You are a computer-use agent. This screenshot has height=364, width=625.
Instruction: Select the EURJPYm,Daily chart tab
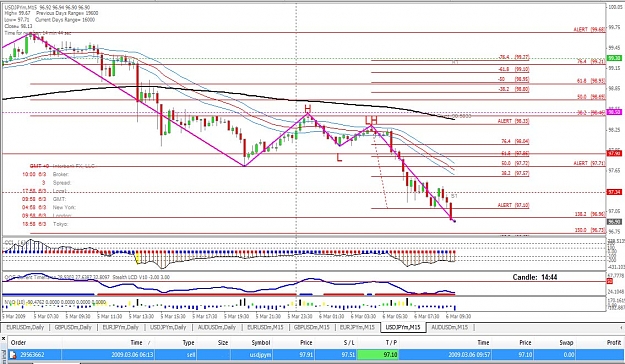point(121,327)
